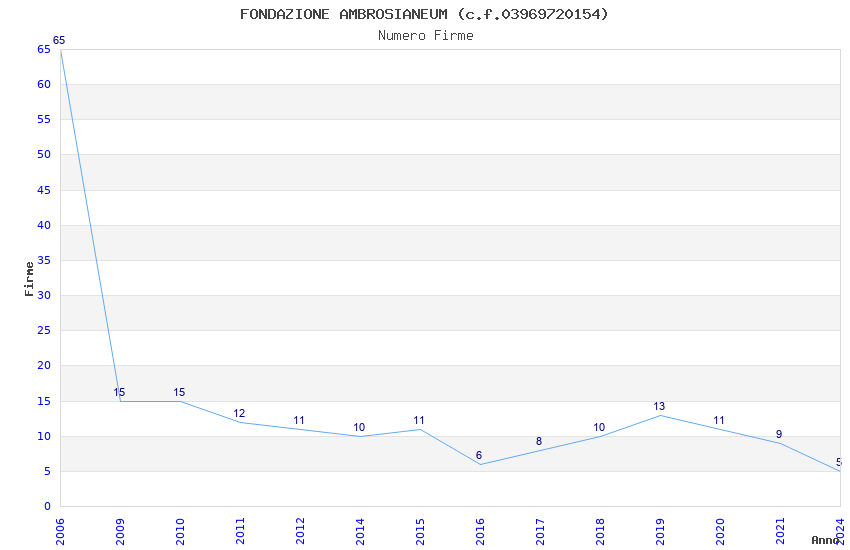The height and width of the screenshot is (550, 850).
Task: Click the x-axis year 2014
Action: 360,531
